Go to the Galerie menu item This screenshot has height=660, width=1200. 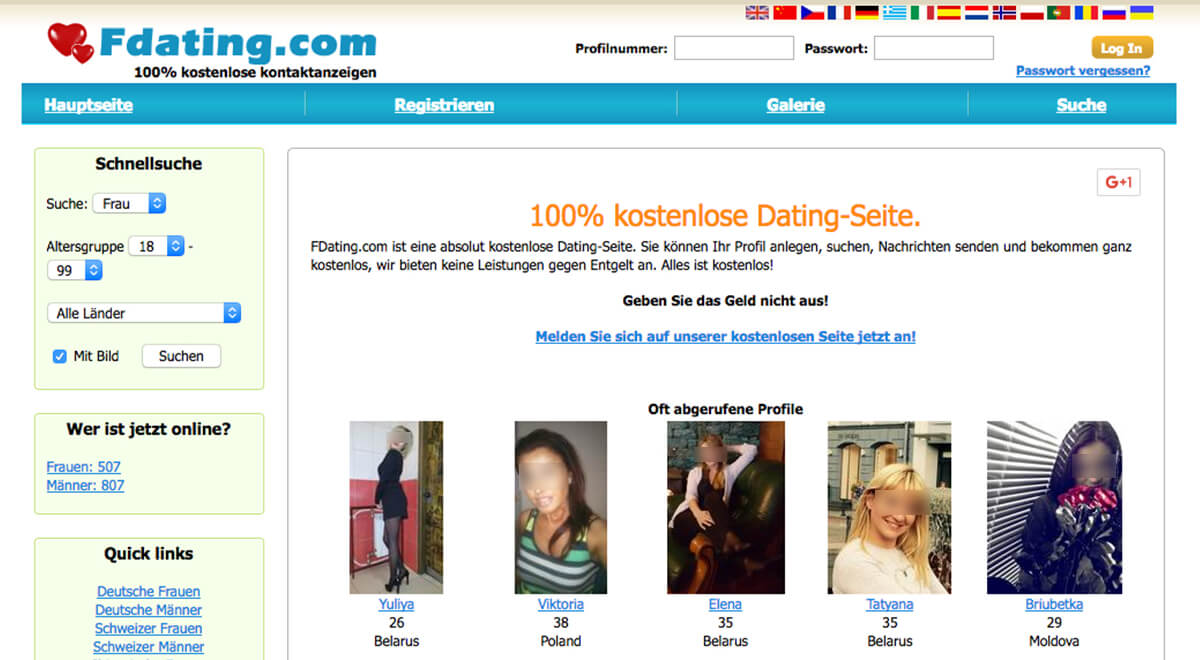(x=796, y=105)
